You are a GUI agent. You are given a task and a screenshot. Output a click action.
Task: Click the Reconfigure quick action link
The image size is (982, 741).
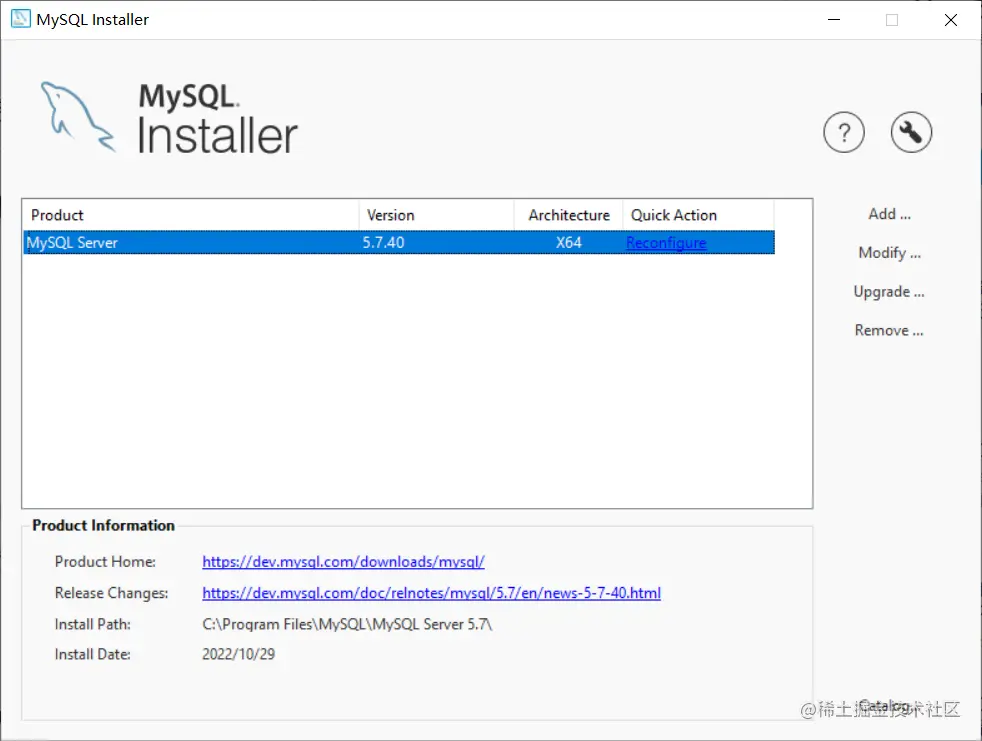[x=666, y=243]
